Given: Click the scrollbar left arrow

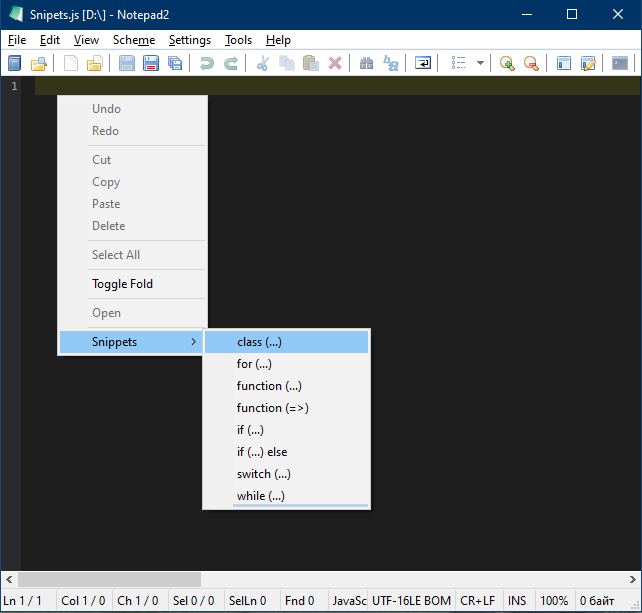Looking at the screenshot, I should (x=9, y=579).
